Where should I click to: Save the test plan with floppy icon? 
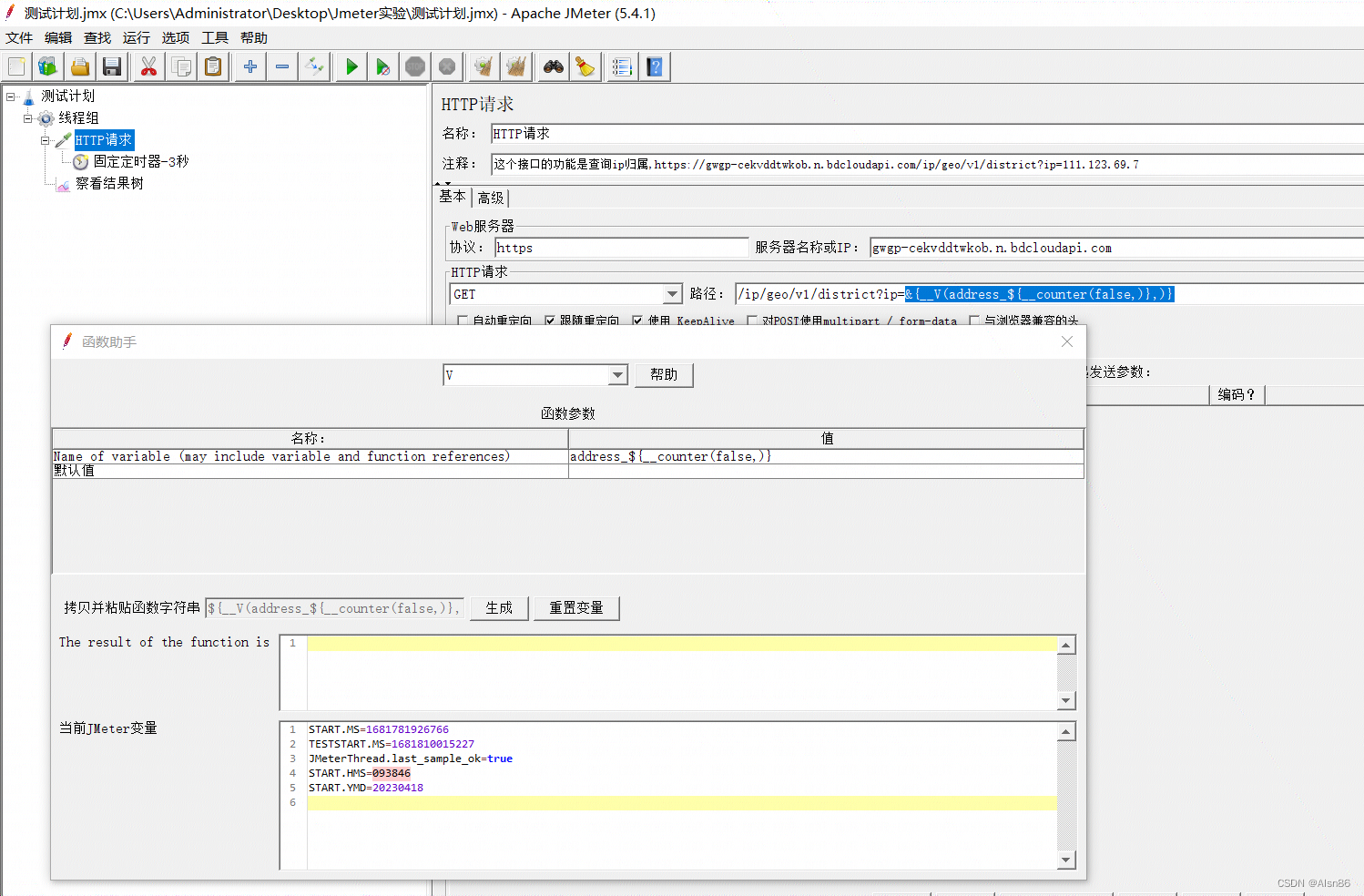112,66
